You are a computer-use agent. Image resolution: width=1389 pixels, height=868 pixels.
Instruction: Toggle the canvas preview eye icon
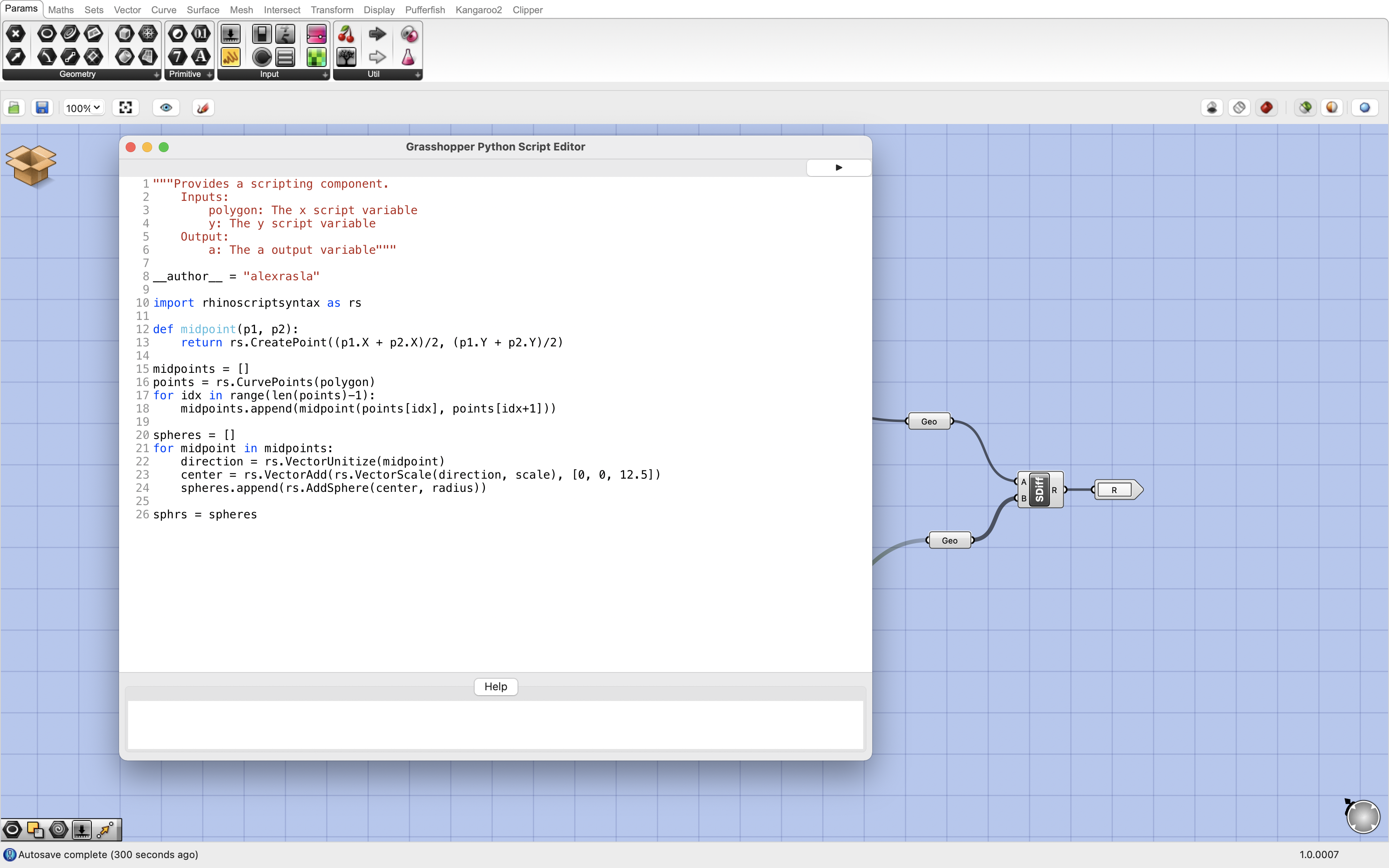click(166, 107)
